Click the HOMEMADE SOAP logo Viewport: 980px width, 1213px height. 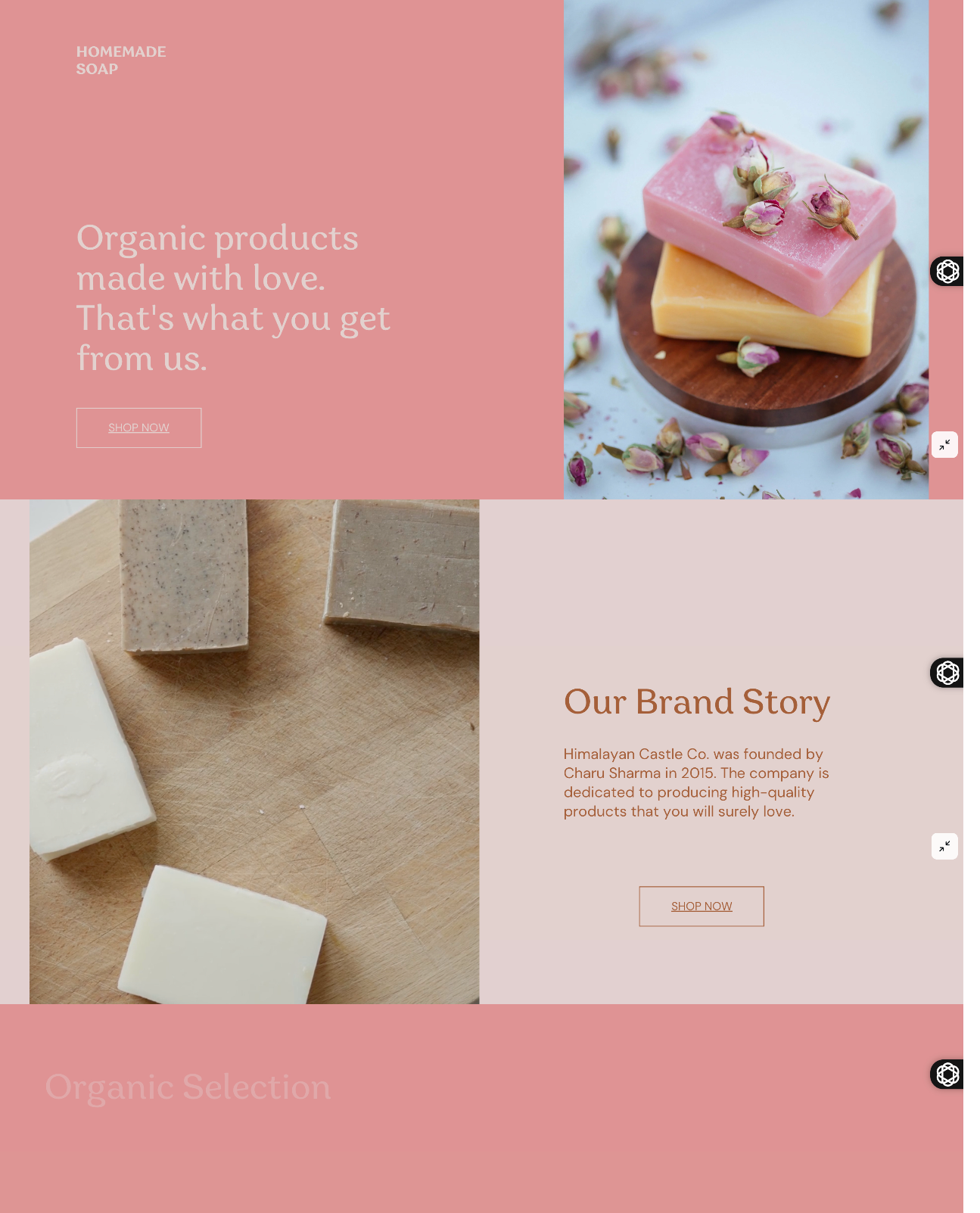coord(121,61)
